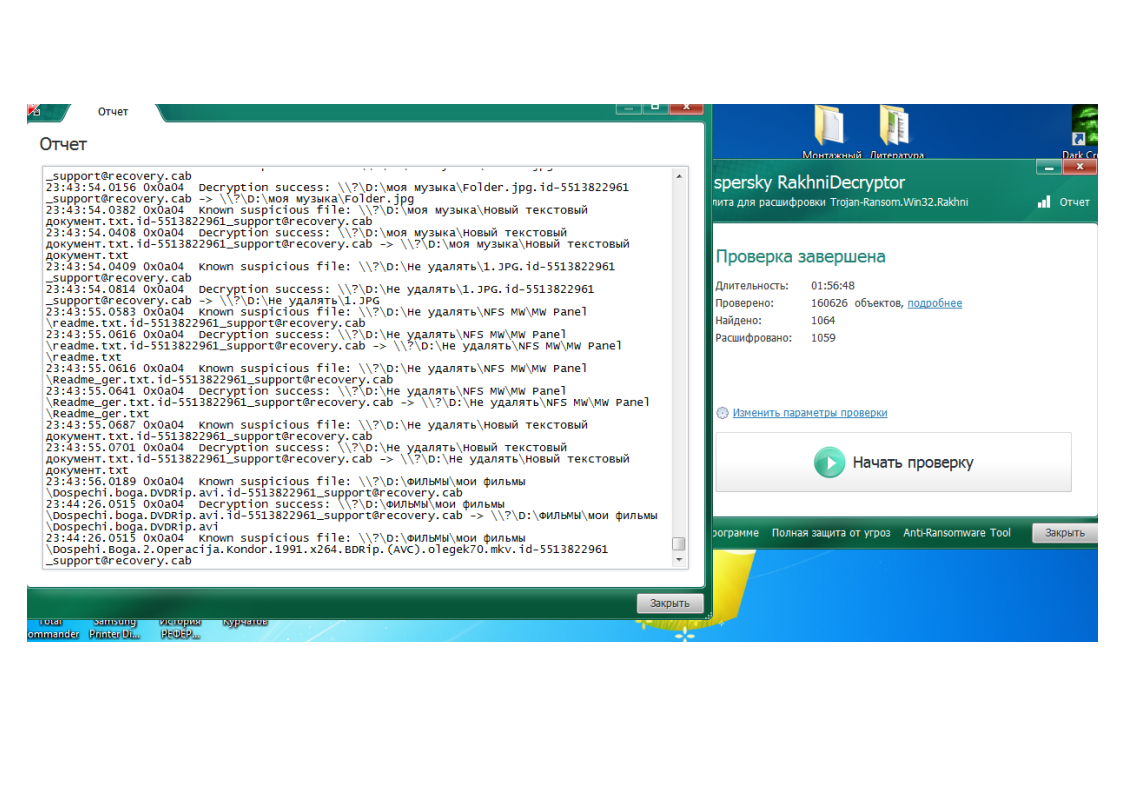Click Закрыть button in the report window

coord(670,603)
